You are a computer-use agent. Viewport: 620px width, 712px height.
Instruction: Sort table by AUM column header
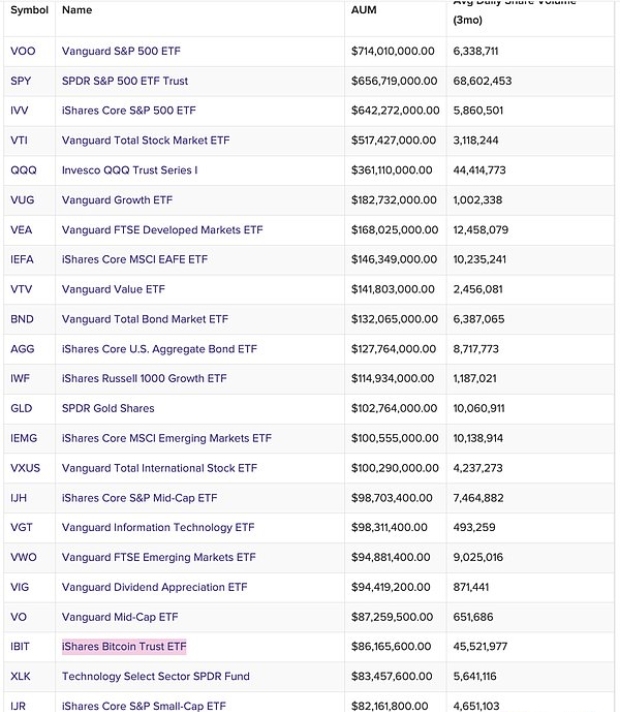pos(364,10)
